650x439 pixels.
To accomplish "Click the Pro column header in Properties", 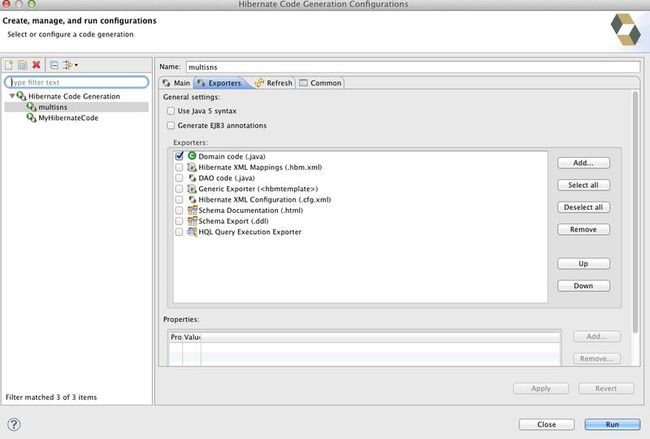I will click(176, 337).
